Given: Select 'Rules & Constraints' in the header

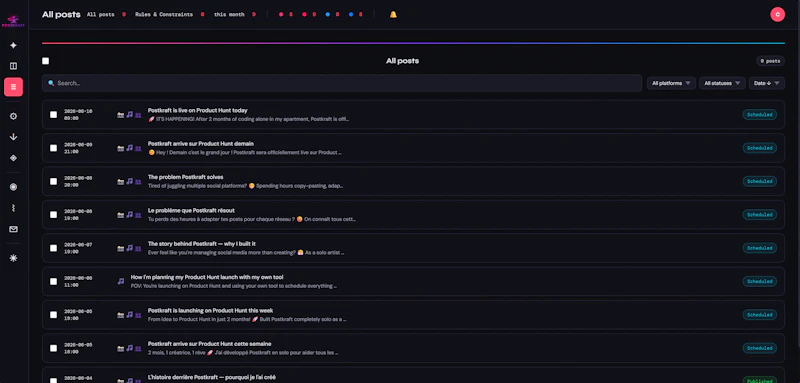Looking at the screenshot, I should [169, 15].
